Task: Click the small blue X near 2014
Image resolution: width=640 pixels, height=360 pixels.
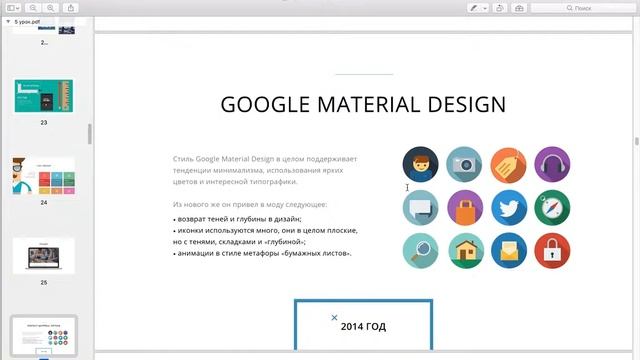Action: coord(334,317)
